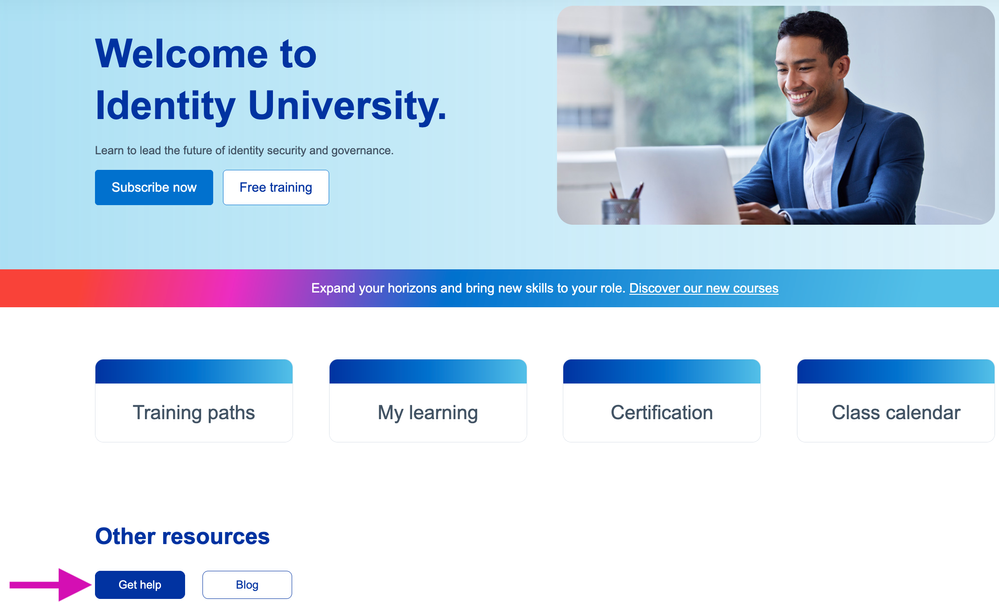Go to the My learning card
The image size is (999, 602).
[428, 412]
